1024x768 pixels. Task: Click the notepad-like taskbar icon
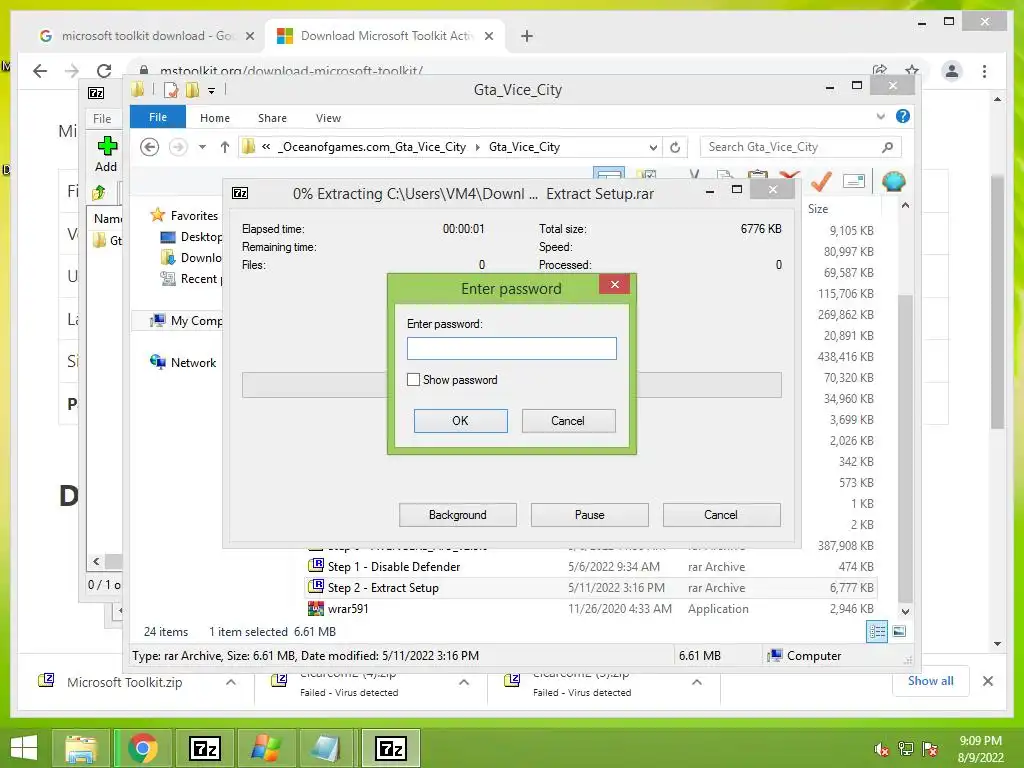pos(327,748)
